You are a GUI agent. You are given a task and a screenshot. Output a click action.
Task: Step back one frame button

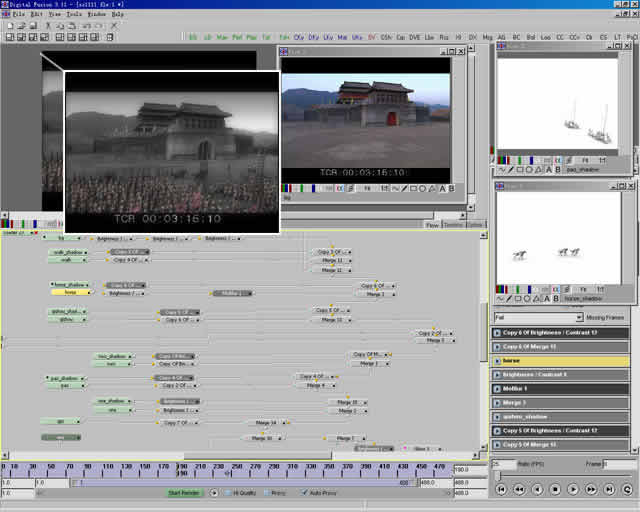(x=537, y=489)
